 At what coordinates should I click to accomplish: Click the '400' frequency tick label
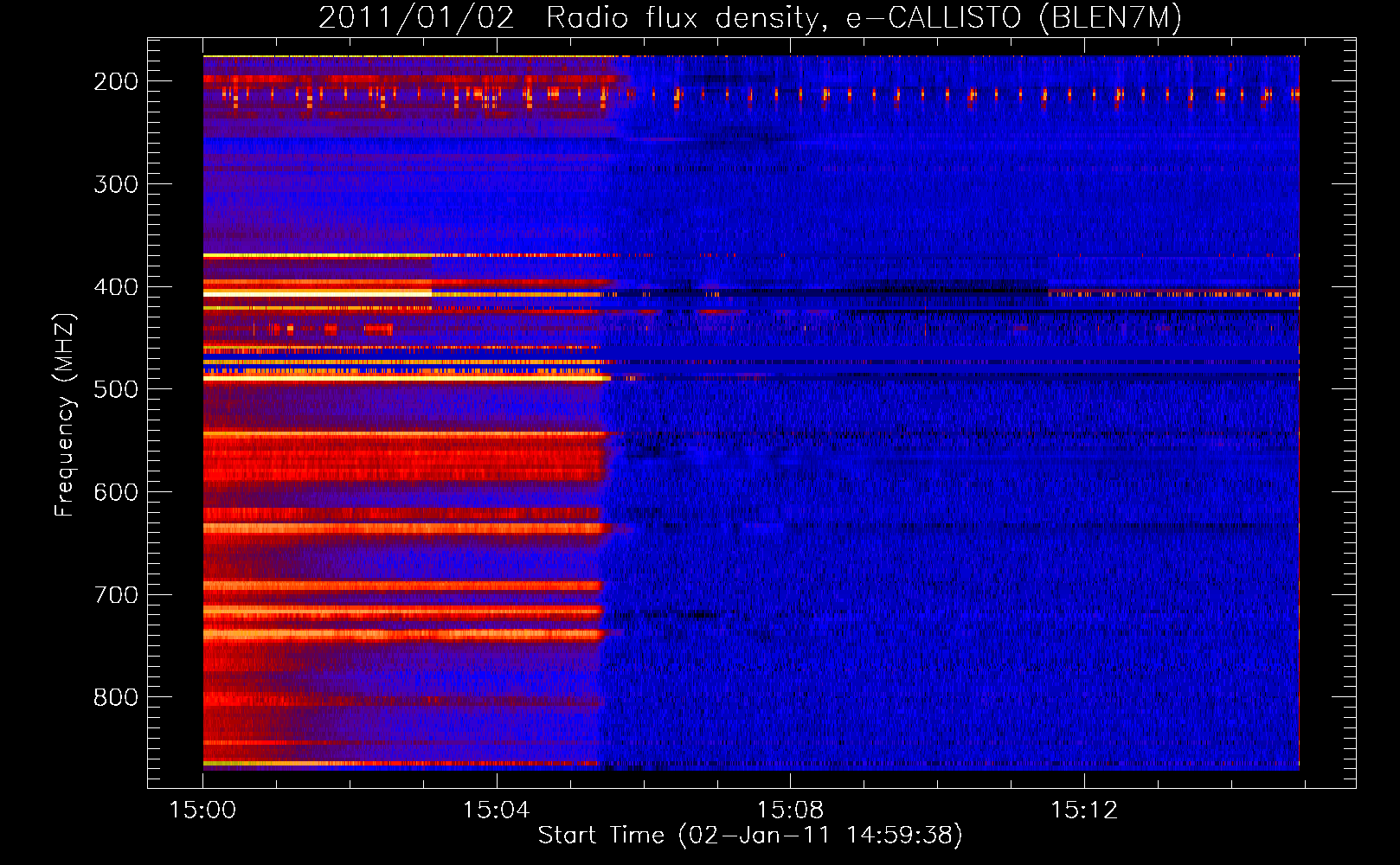116,287
